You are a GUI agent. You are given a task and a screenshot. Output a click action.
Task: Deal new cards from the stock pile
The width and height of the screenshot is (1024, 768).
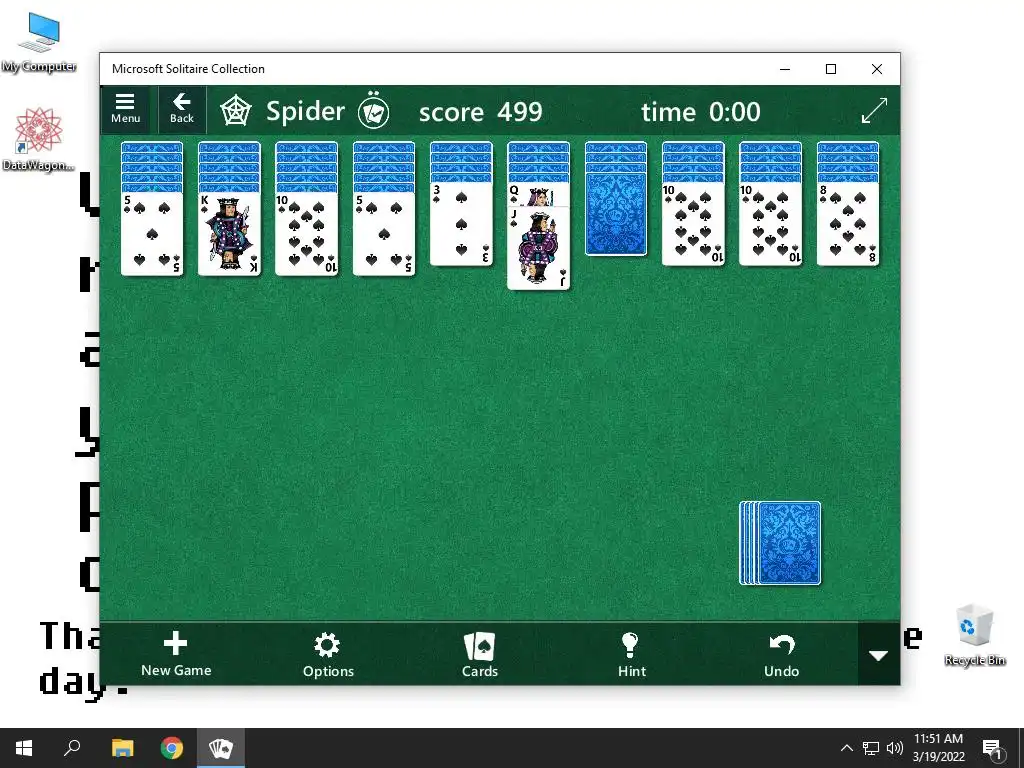pyautogui.click(x=780, y=543)
